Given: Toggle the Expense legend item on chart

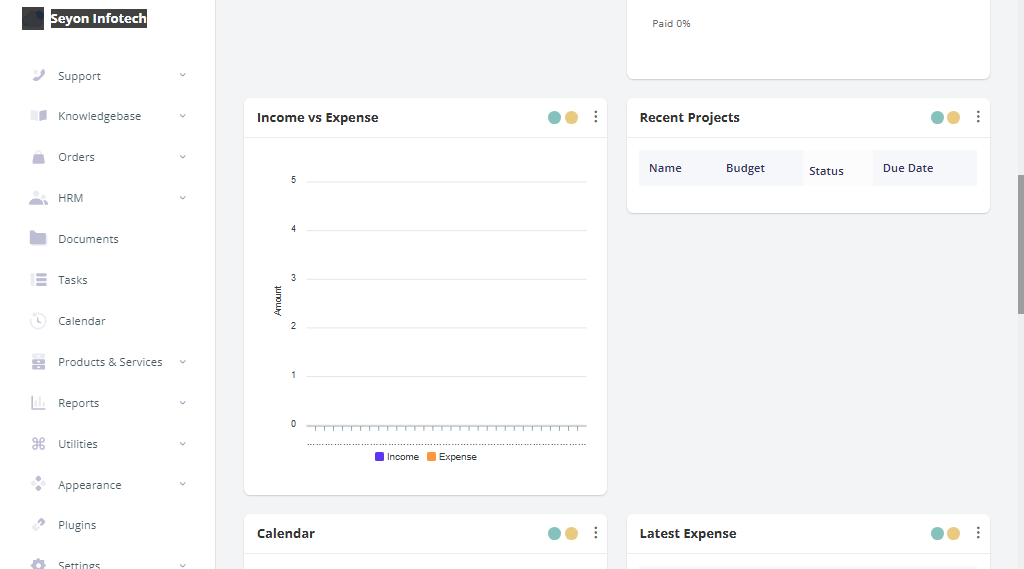Looking at the screenshot, I should coord(452,457).
